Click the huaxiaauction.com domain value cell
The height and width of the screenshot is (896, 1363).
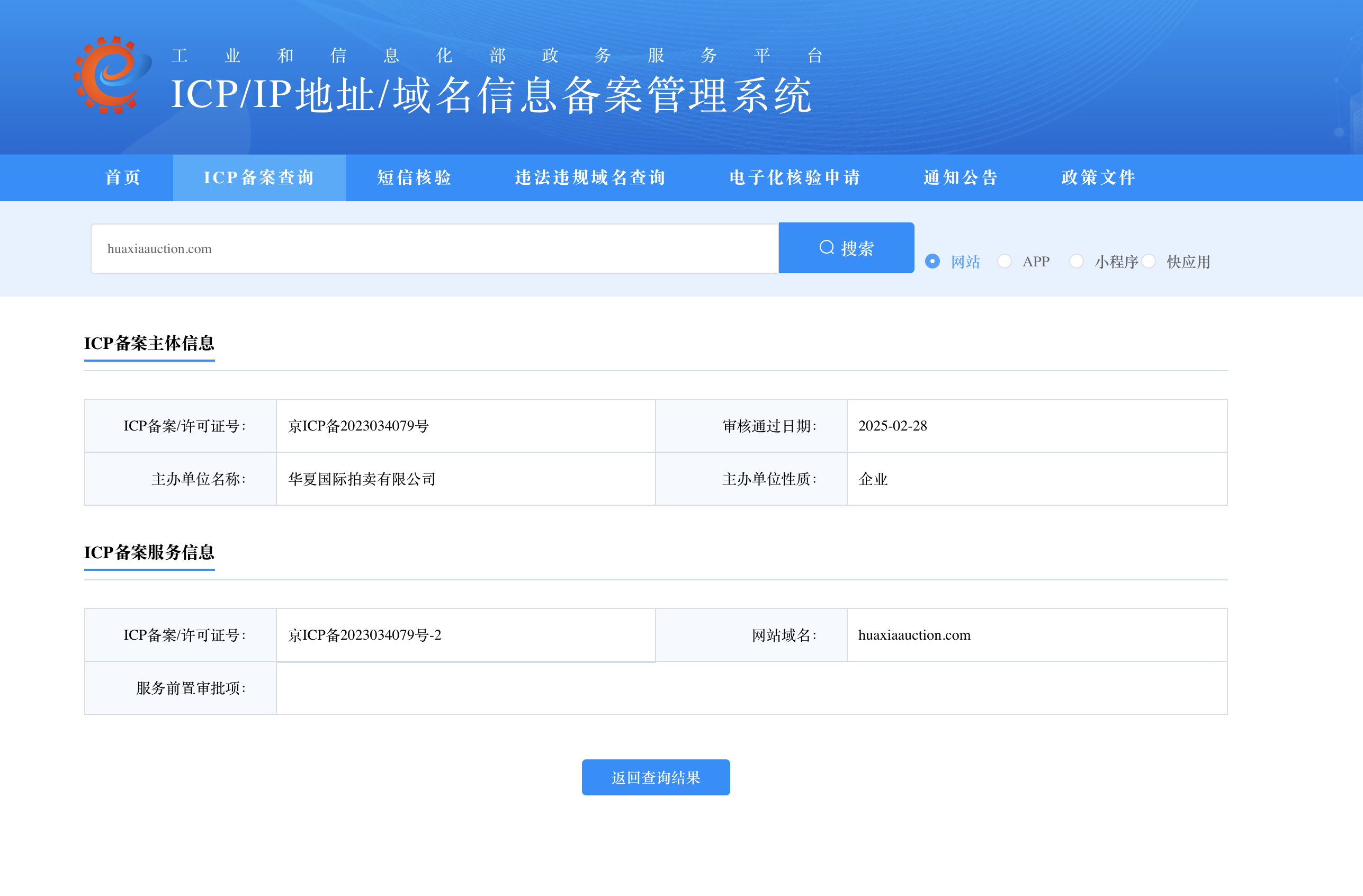[x=914, y=635]
